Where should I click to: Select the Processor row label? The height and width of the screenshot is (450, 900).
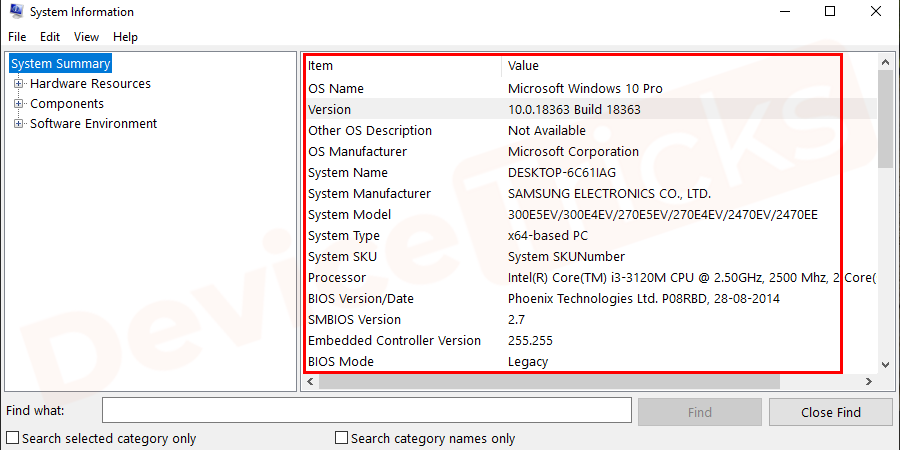[x=337, y=278]
